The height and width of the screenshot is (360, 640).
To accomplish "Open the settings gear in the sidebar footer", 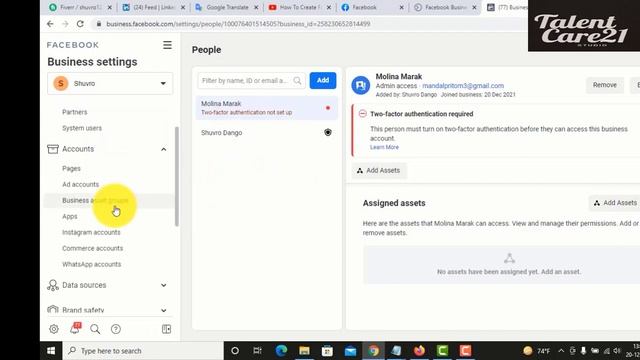I will 54,329.
